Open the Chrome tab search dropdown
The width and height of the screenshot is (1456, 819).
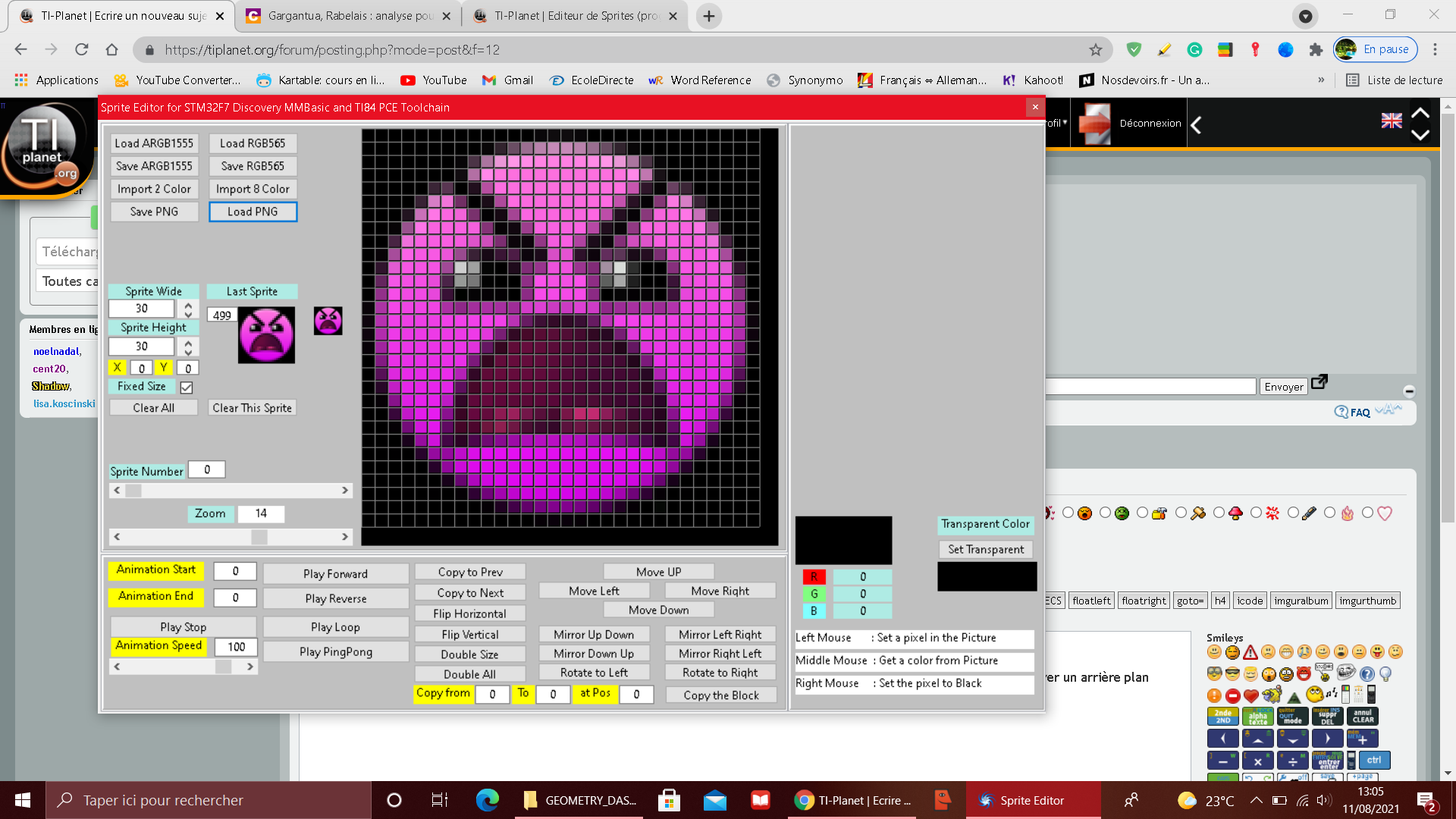(x=1305, y=16)
